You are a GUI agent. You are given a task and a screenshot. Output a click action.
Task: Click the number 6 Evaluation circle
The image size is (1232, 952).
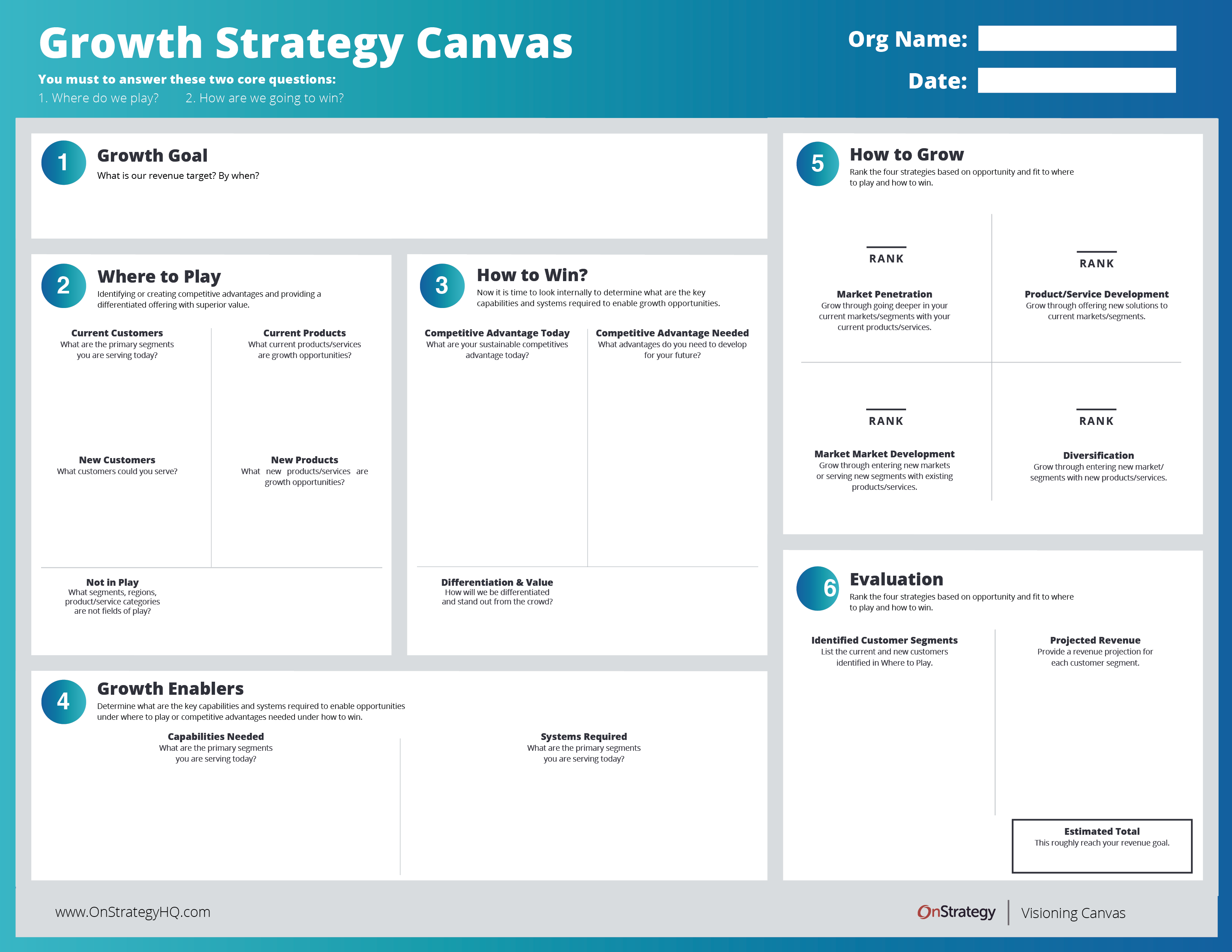point(818,588)
